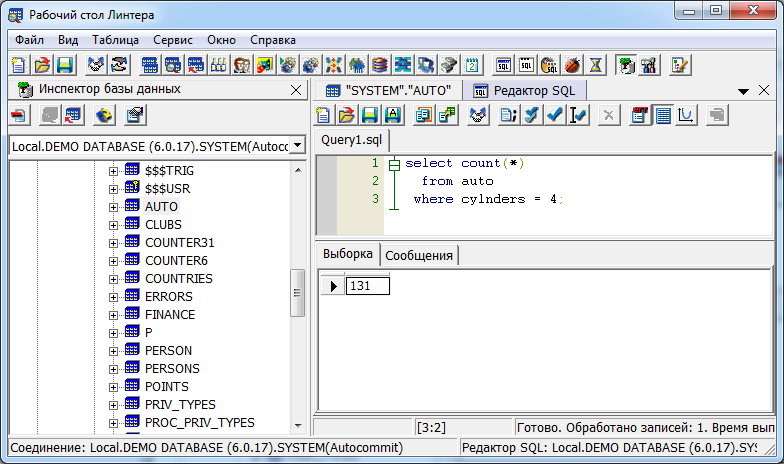Image resolution: width=784 pixels, height=464 pixels.
Task: Open the Сервис menu
Action: coord(174,40)
